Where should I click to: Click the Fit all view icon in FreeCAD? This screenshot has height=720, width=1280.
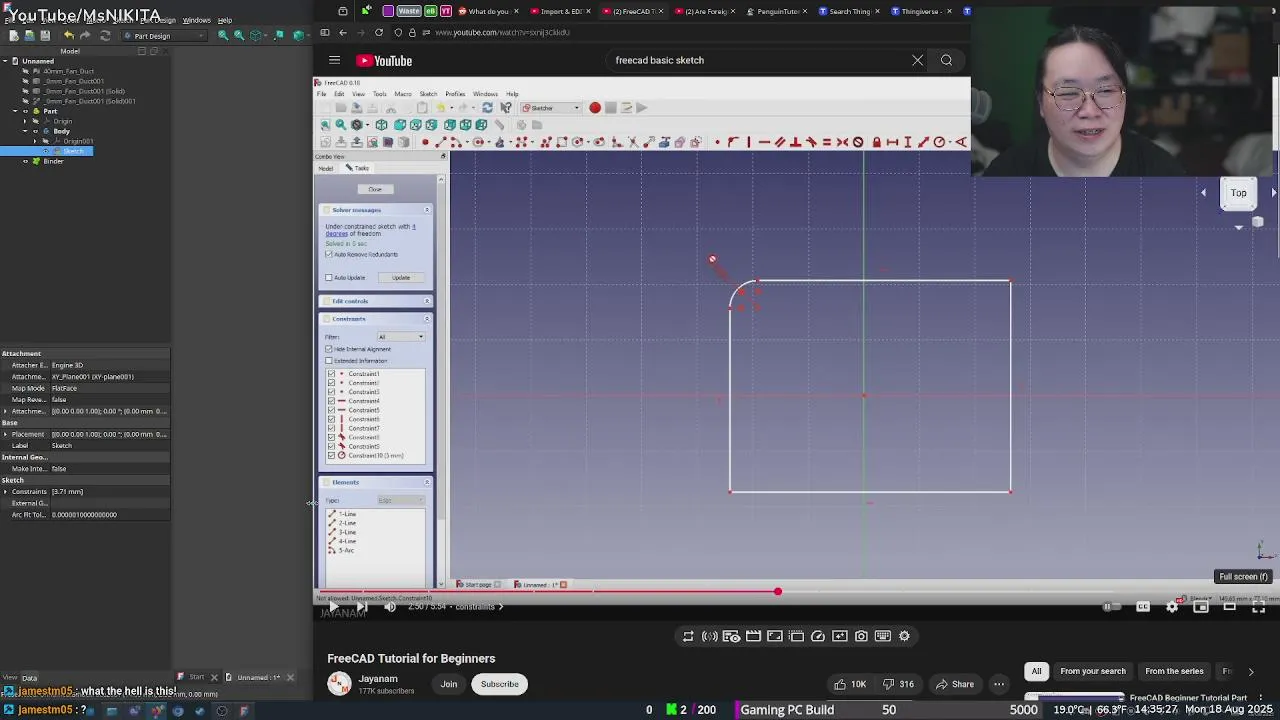click(223, 36)
